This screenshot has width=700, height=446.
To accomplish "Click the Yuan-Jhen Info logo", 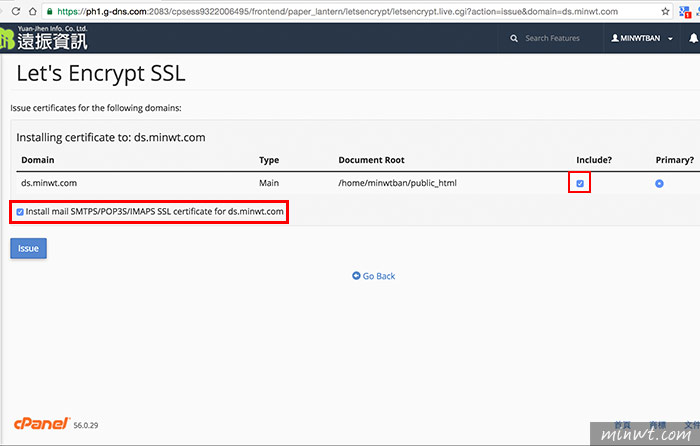I will click(x=44, y=38).
